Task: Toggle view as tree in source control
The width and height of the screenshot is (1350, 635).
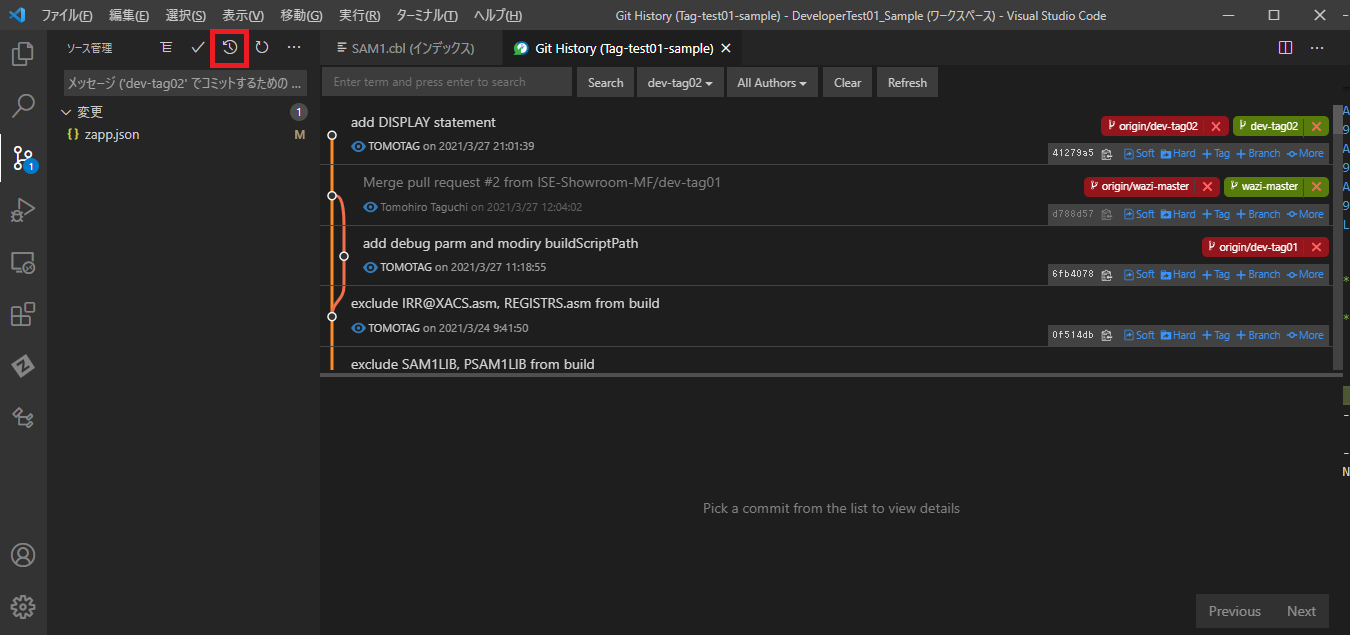Action: (166, 47)
